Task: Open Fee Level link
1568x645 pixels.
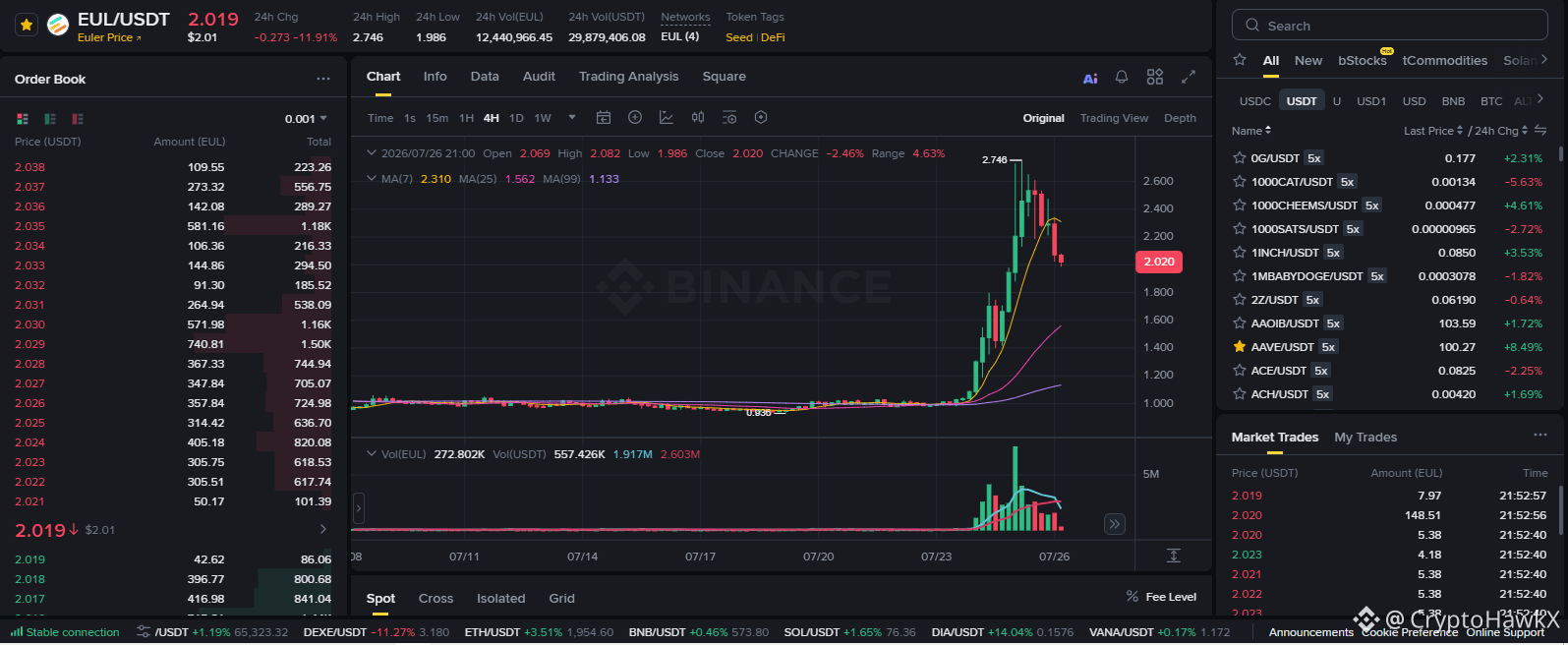Action: 1161,597
